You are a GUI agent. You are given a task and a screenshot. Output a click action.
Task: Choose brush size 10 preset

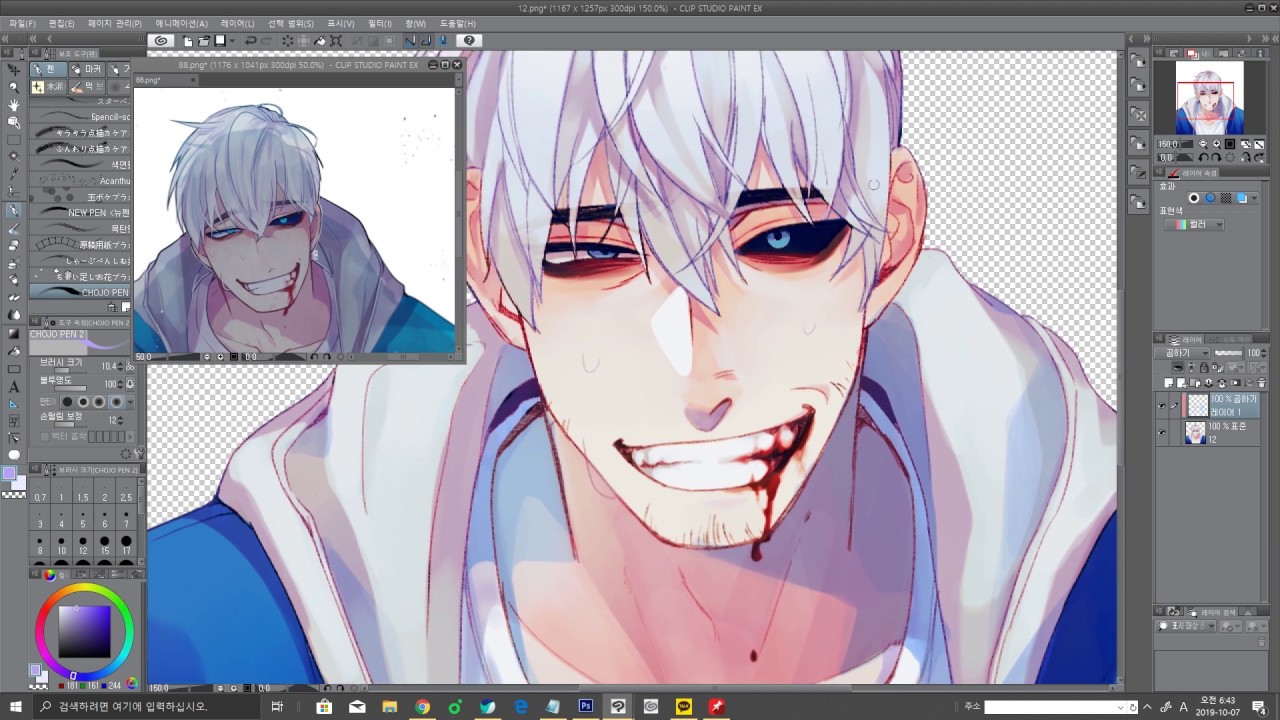(x=61, y=545)
